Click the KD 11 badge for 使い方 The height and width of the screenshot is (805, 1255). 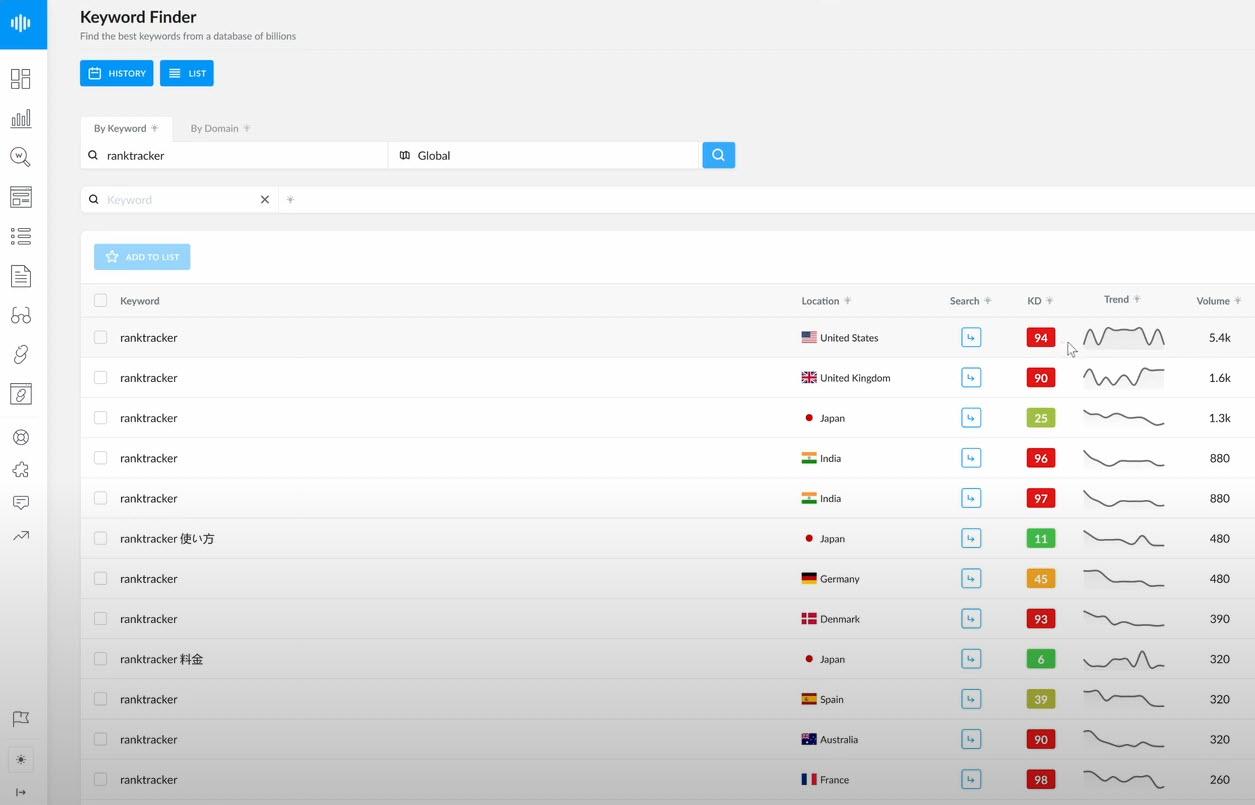(x=1040, y=538)
